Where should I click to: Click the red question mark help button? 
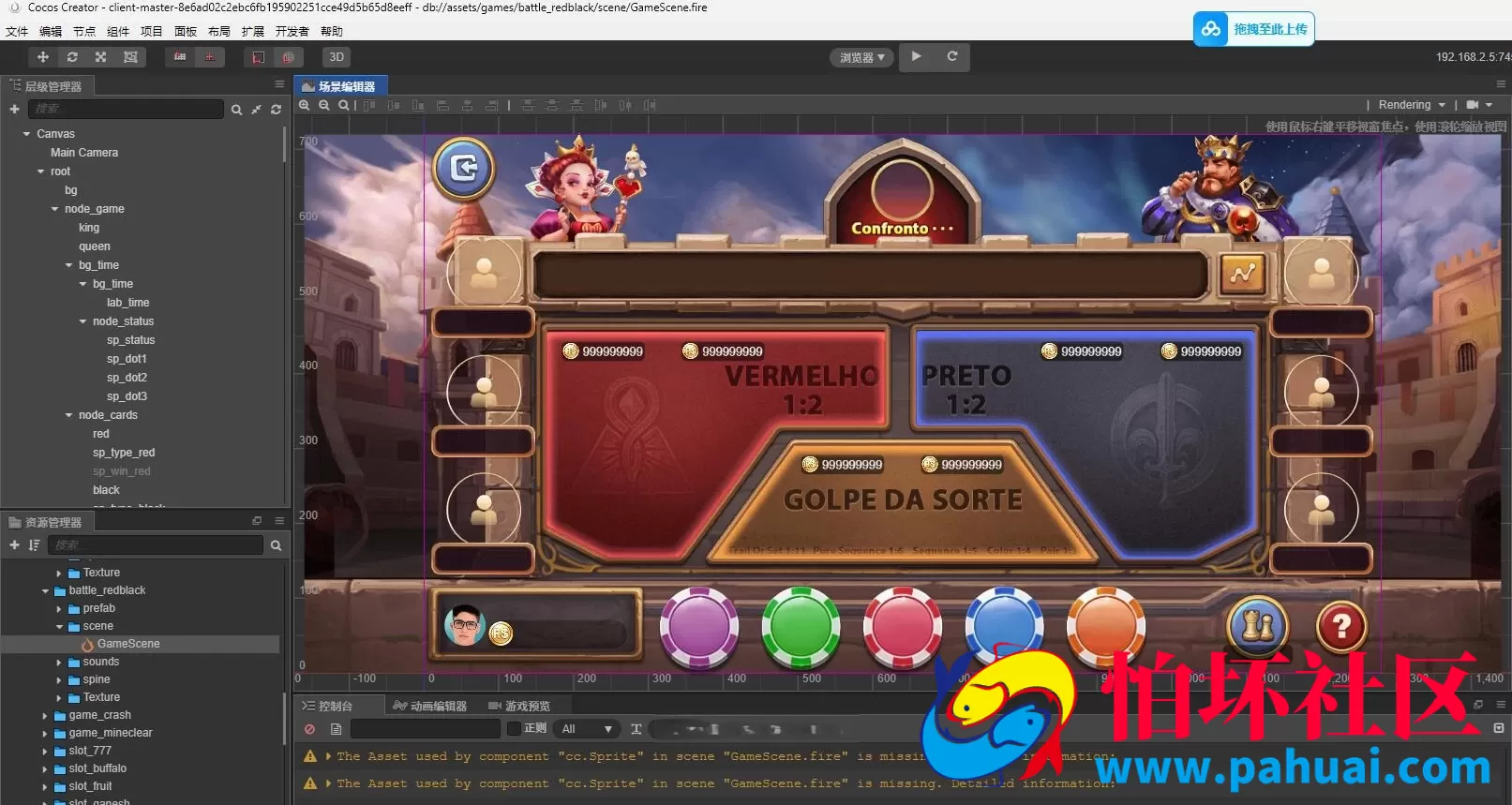pos(1341,626)
